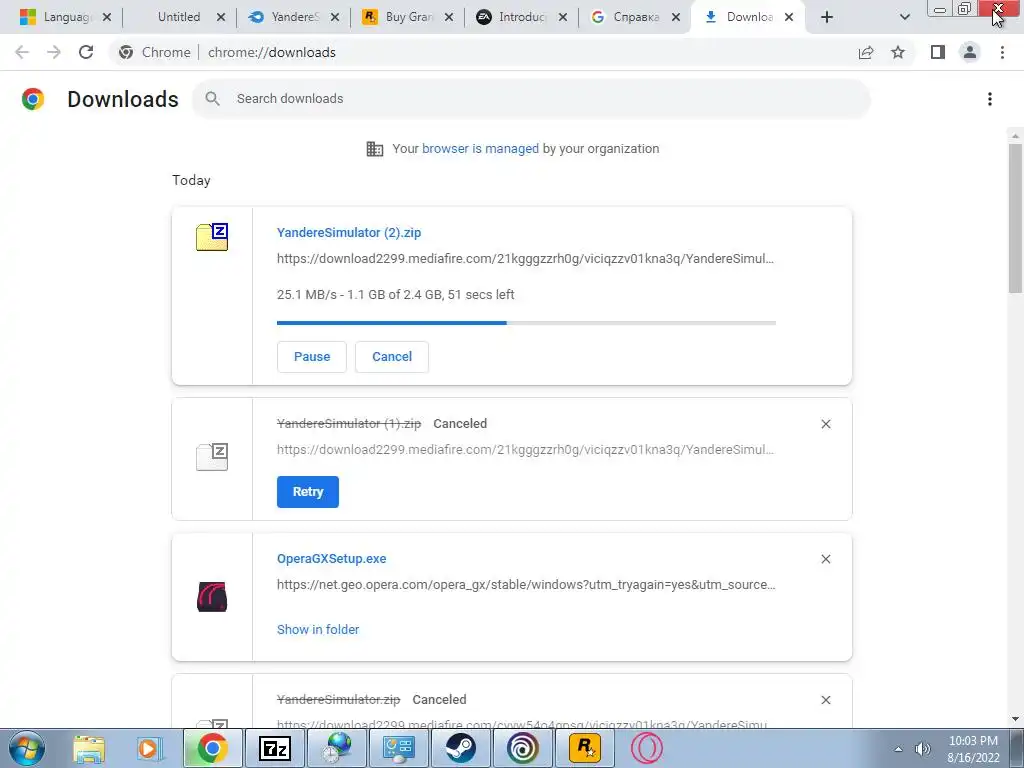Image resolution: width=1024 pixels, height=768 pixels.
Task: Focus the Search downloads field
Action: [531, 99]
